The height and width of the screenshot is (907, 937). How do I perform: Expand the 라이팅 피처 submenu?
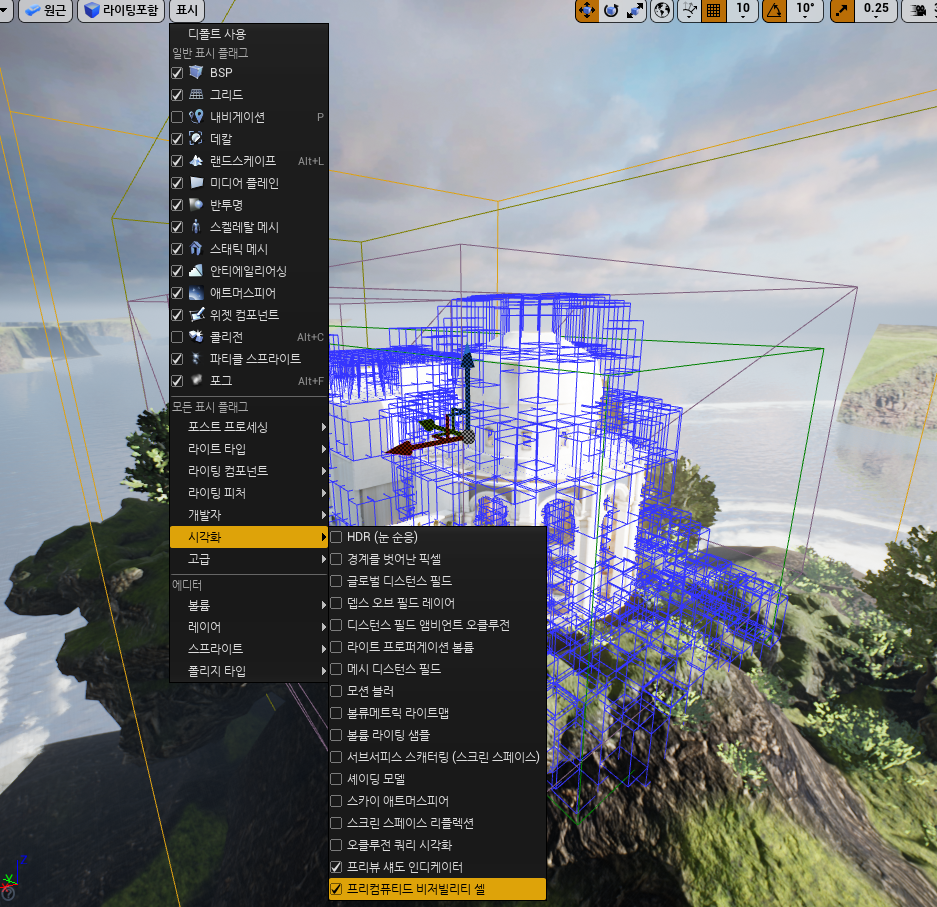[x=249, y=493]
